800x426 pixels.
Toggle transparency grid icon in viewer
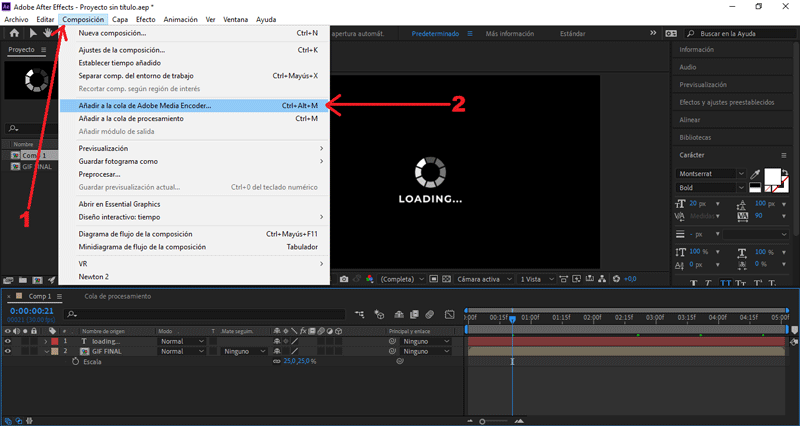coord(446,279)
